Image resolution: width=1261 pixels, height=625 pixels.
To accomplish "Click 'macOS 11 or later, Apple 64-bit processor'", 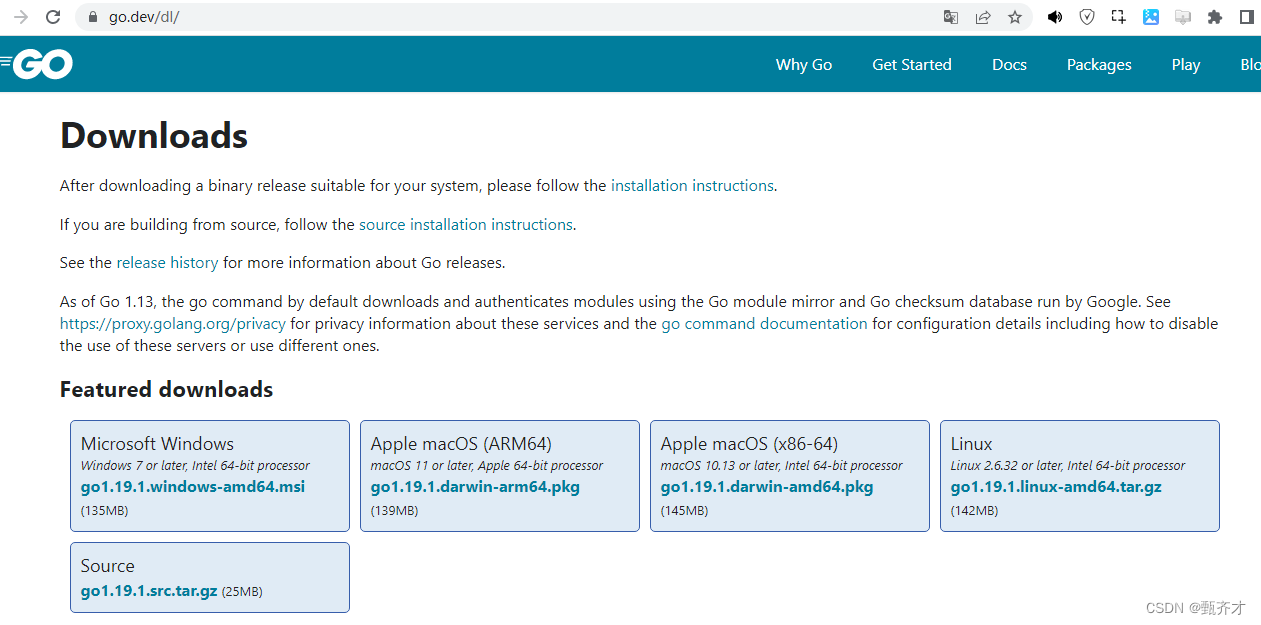I will (x=487, y=466).
